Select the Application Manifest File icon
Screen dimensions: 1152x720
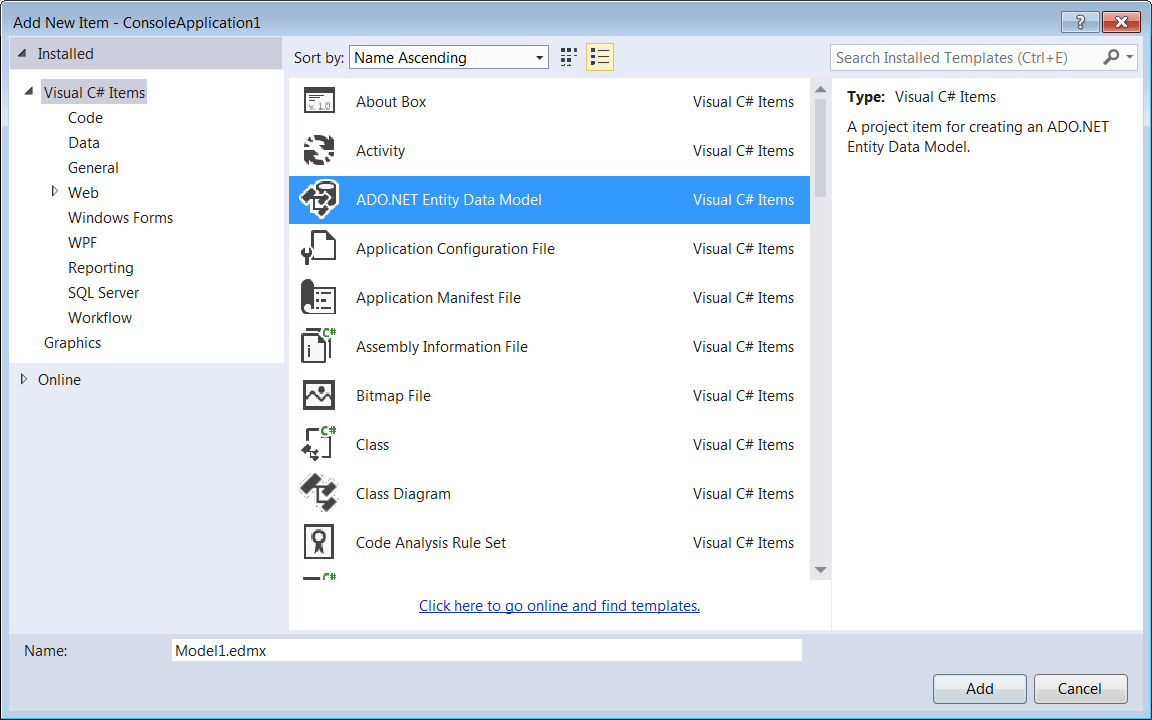point(319,298)
